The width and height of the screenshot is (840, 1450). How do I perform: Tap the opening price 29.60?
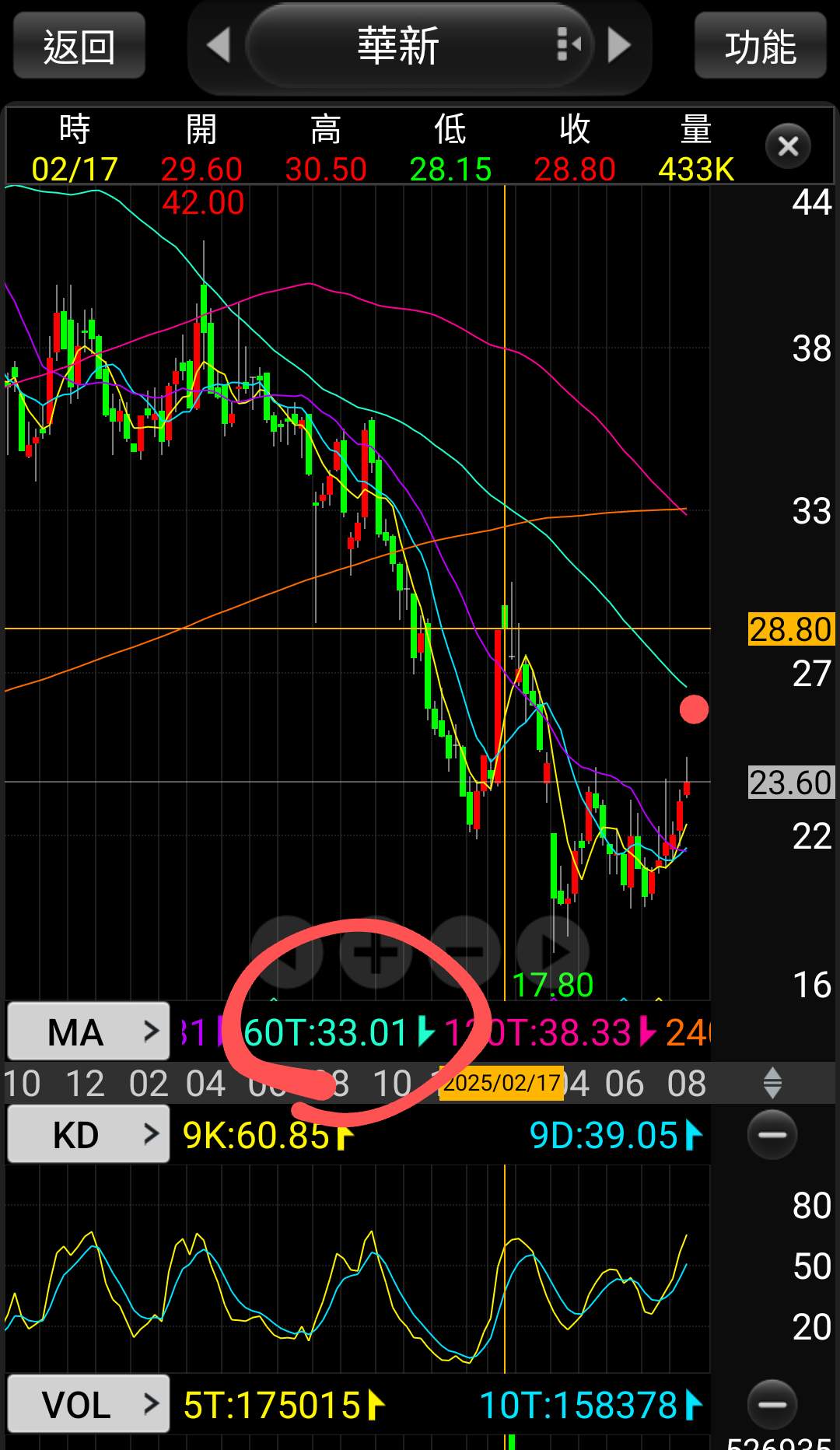[x=201, y=169]
